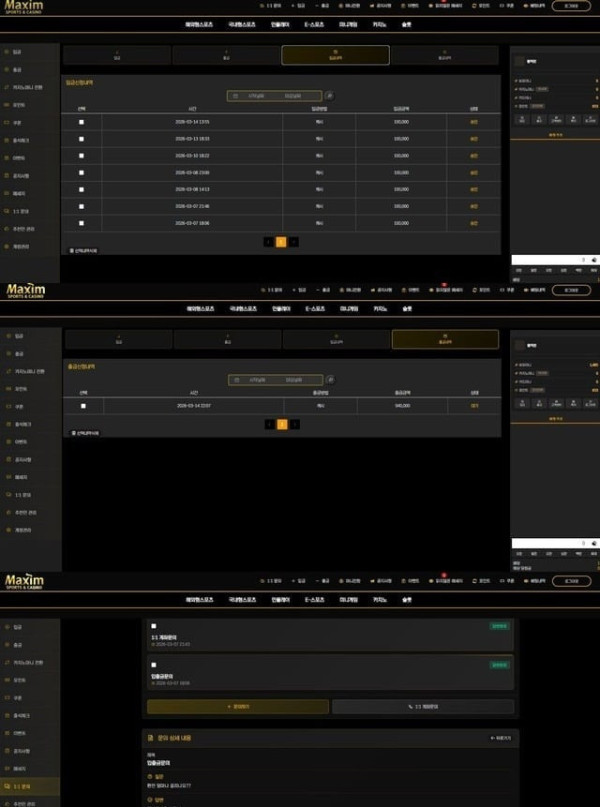The height and width of the screenshot is (807, 600).
Task: Select the checkbox for the 2026-03-07 18:06 deposit row
Action: 81,223
